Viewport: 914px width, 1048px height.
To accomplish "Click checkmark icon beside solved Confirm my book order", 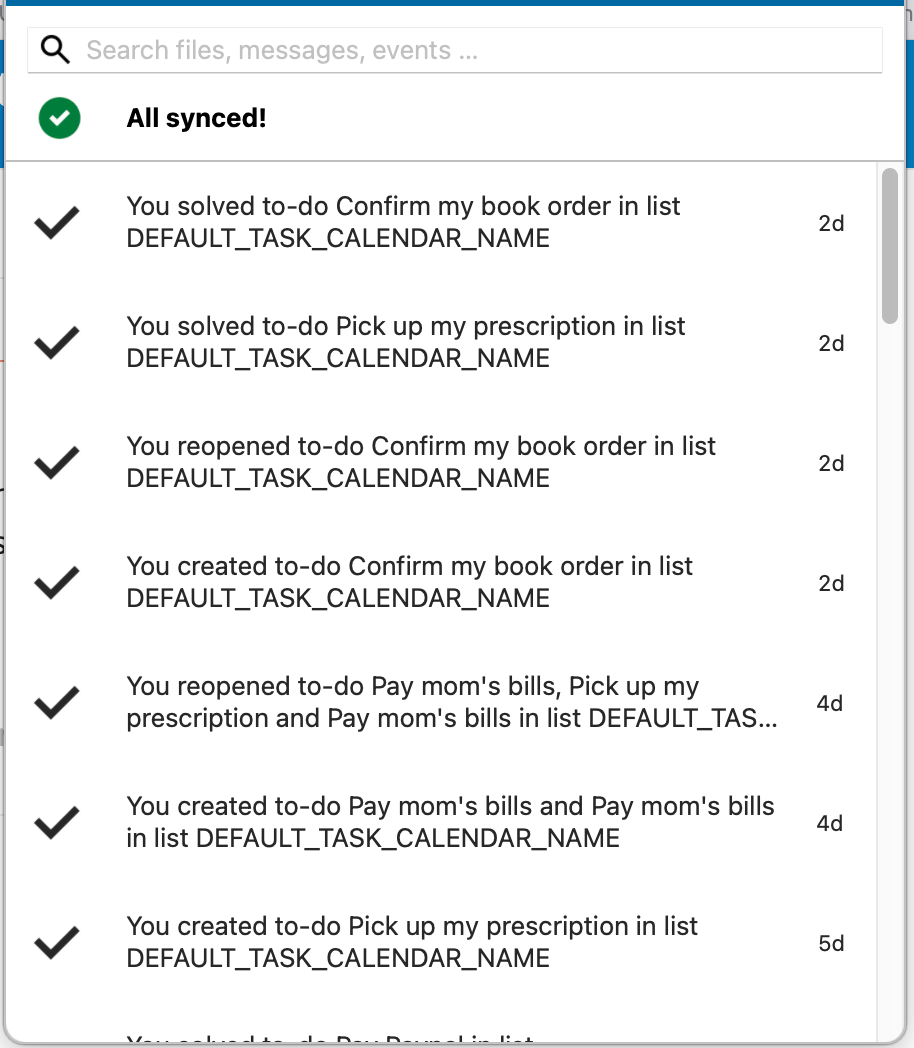I will click(x=57, y=223).
